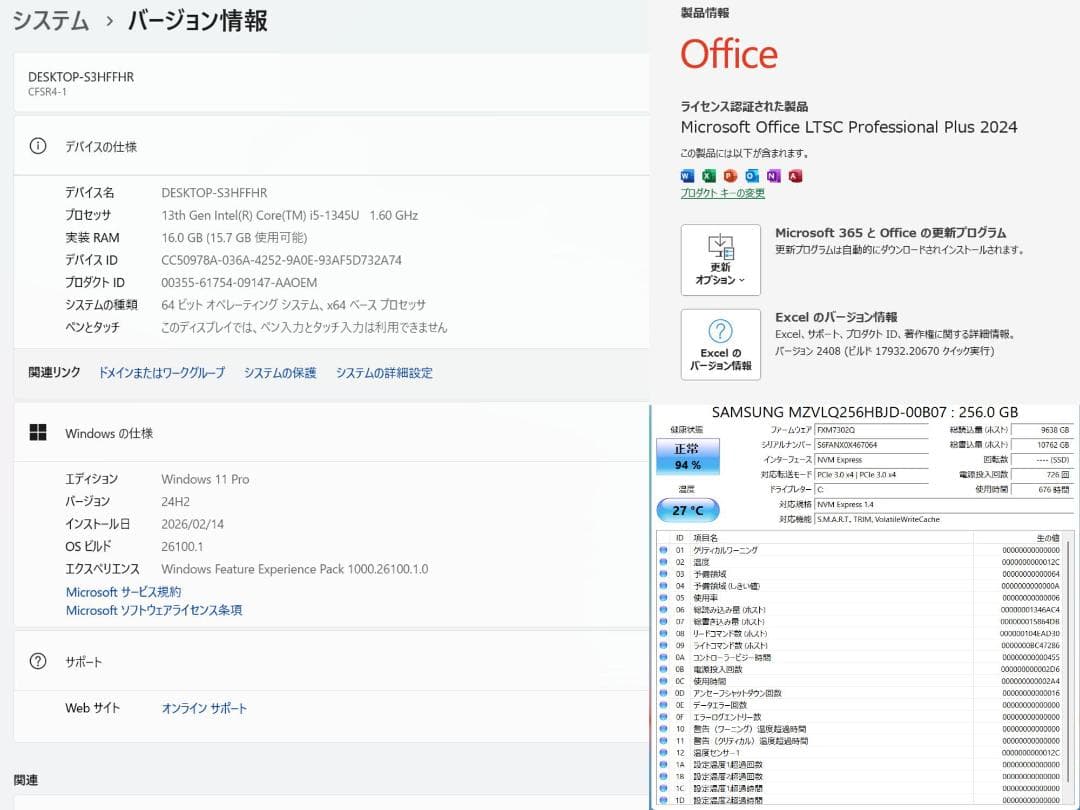
Task: Navigate to システム in the breadcrumb
Action: (x=51, y=20)
